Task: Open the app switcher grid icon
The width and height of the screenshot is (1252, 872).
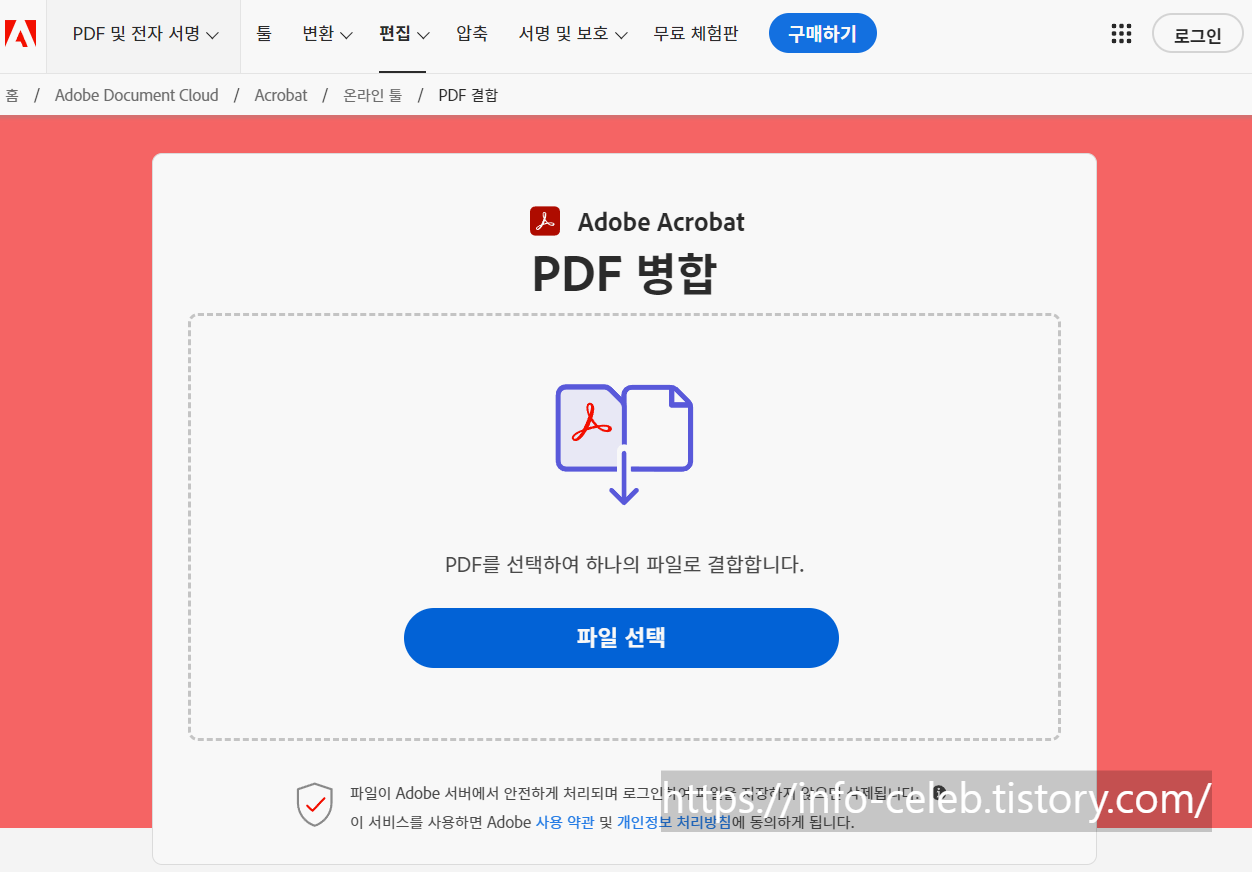Action: pyautogui.click(x=1122, y=34)
